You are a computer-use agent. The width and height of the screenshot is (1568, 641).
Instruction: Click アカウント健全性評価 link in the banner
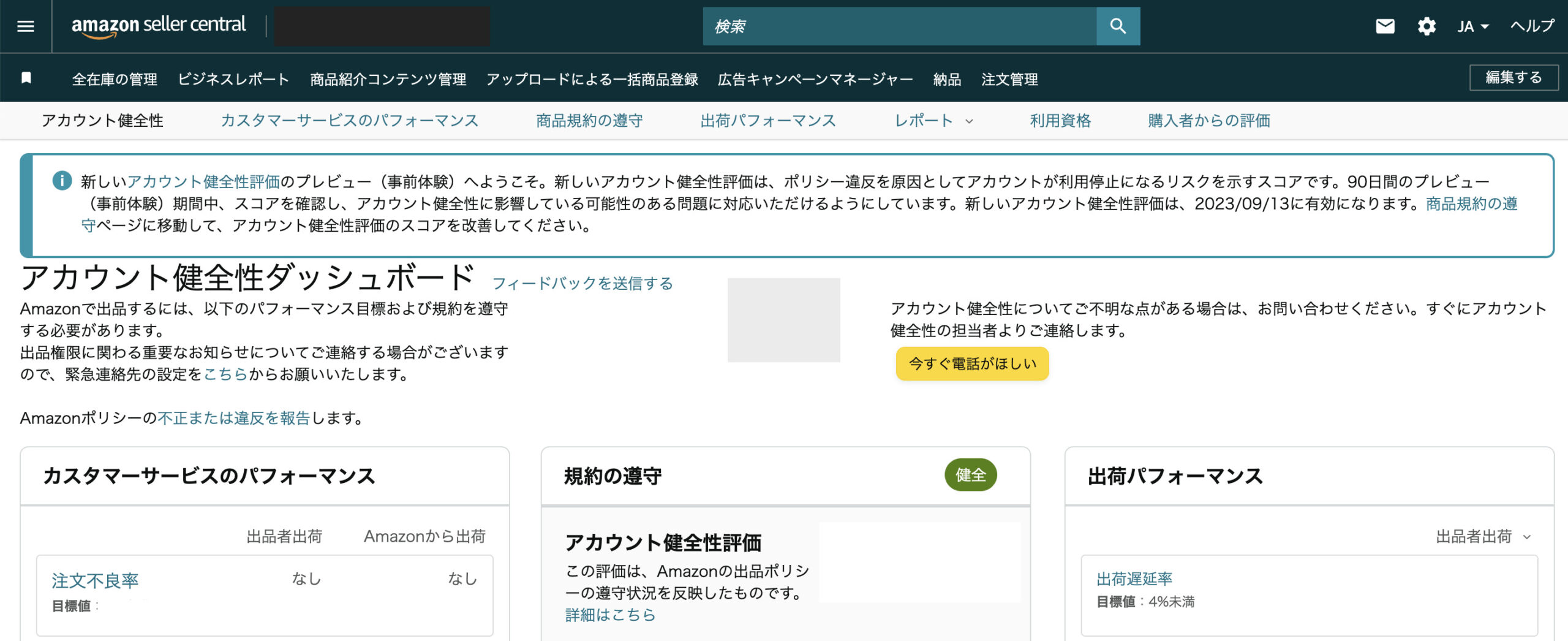[203, 181]
